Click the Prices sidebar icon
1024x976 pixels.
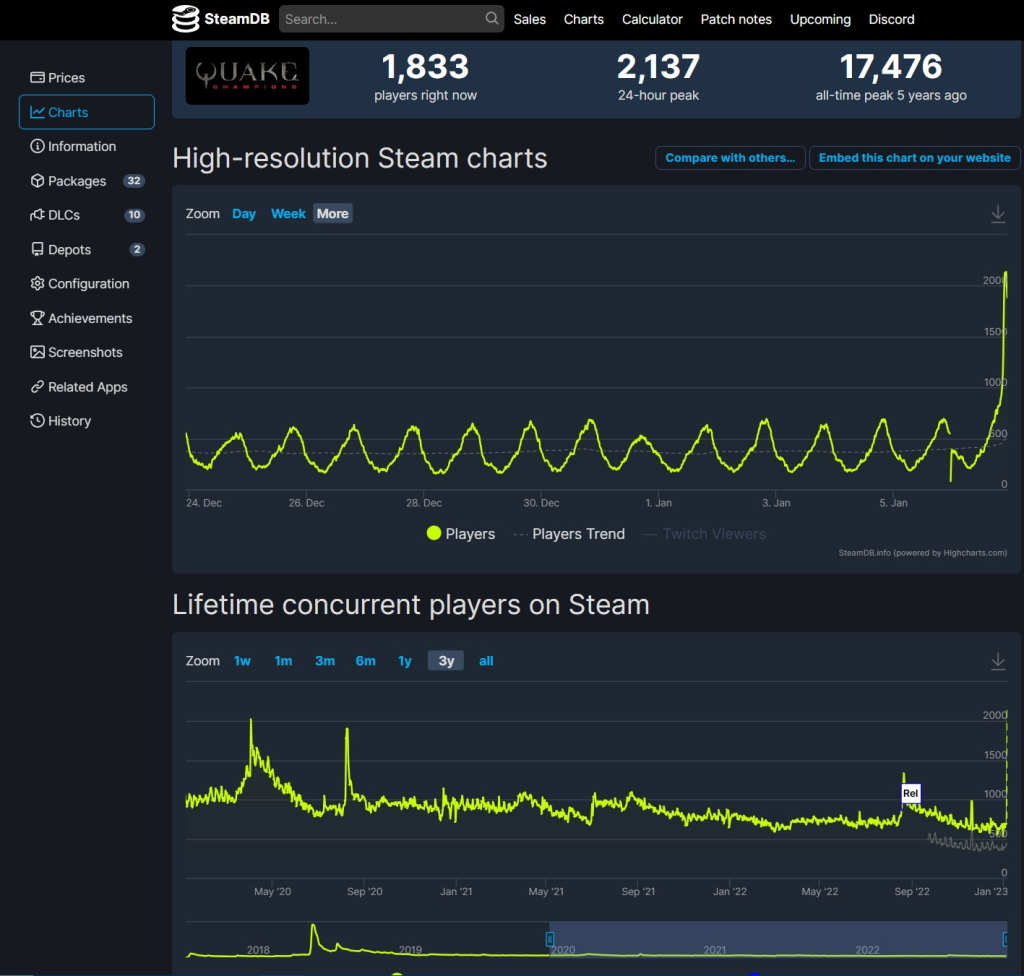[x=37, y=78]
